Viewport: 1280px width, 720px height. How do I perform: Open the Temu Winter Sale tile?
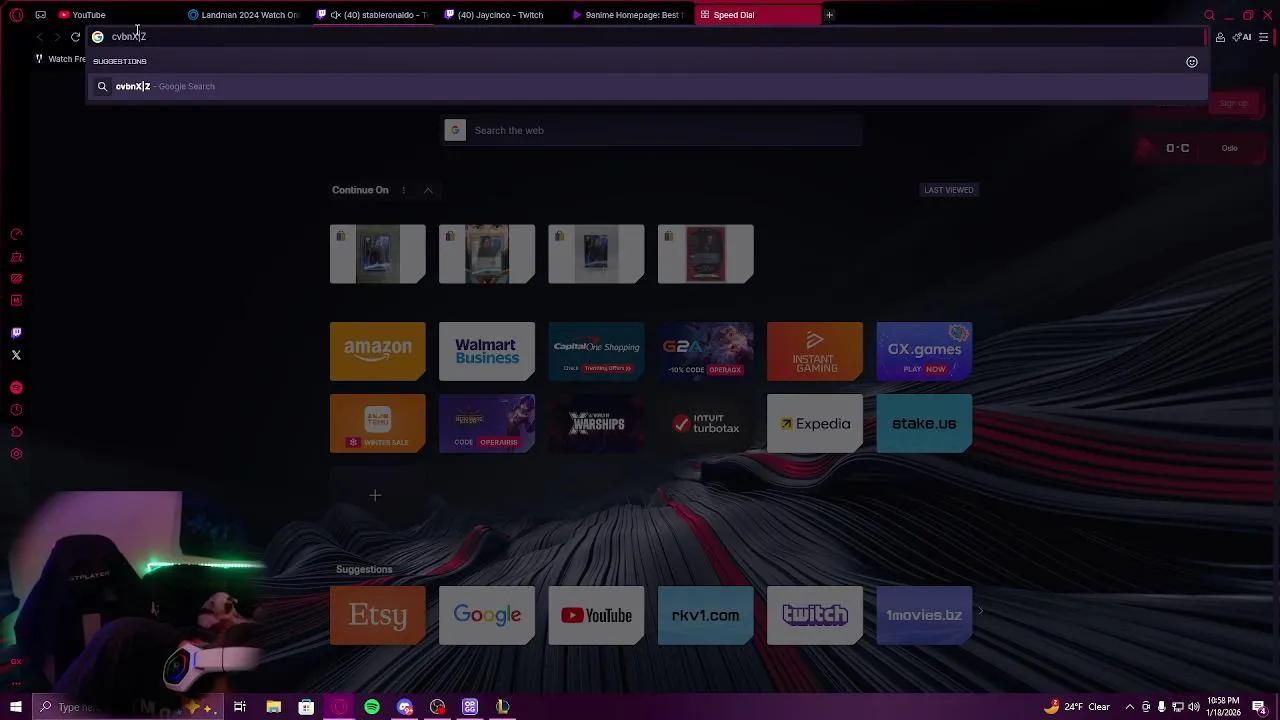tap(378, 423)
